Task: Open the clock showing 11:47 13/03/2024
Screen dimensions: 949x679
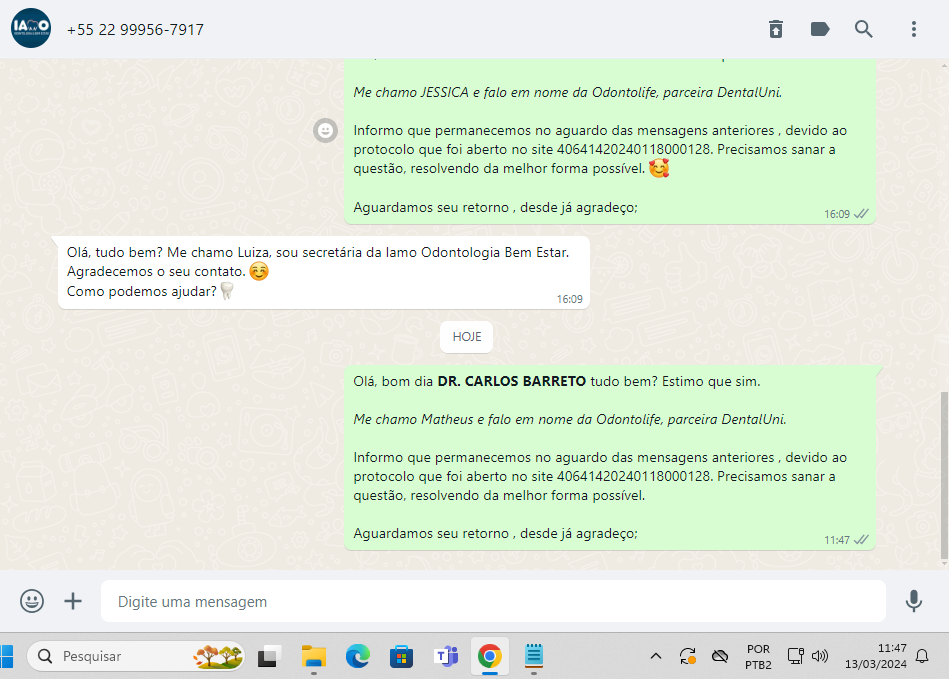Action: [x=876, y=656]
